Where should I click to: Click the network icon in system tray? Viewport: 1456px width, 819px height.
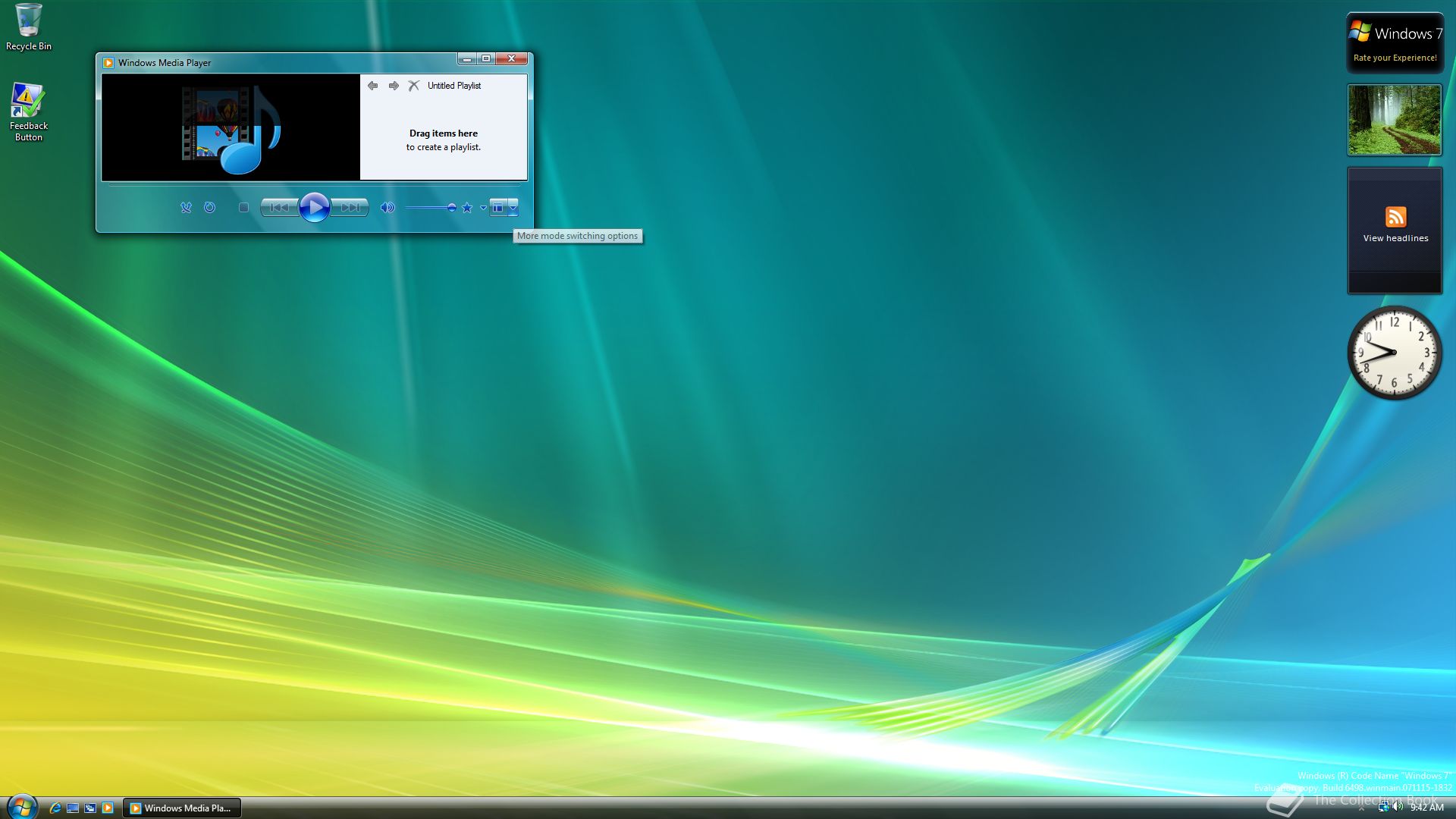(1383, 807)
